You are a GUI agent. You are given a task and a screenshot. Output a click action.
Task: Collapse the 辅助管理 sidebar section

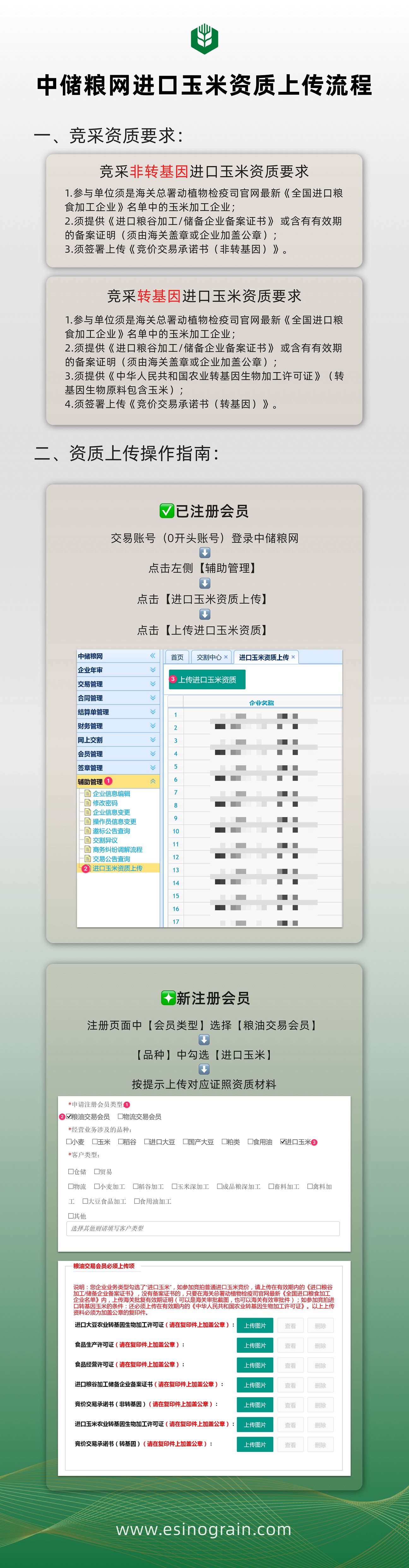click(153, 781)
